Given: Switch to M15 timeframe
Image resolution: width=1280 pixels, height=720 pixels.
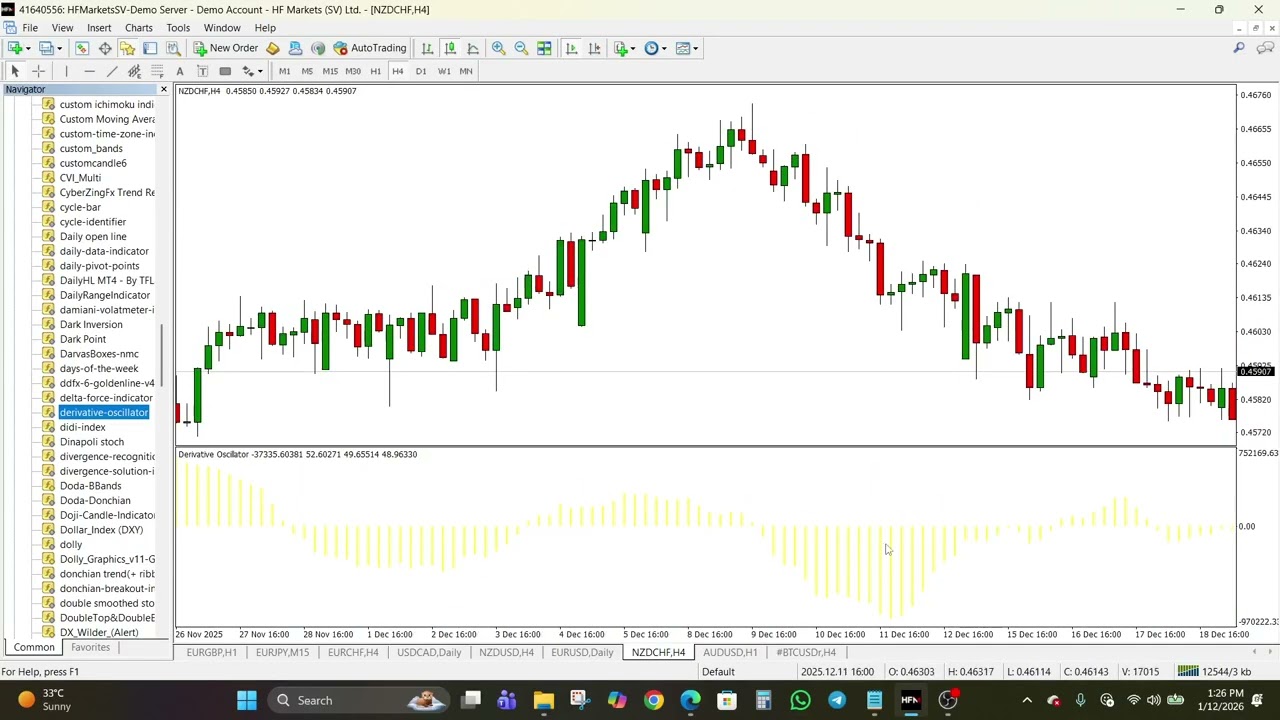Looking at the screenshot, I should click(330, 71).
